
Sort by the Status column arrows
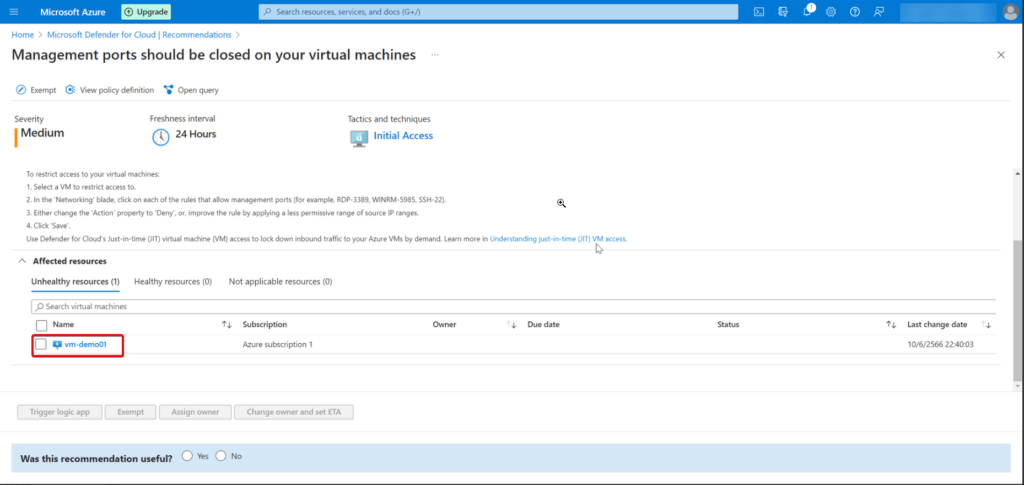click(x=891, y=324)
